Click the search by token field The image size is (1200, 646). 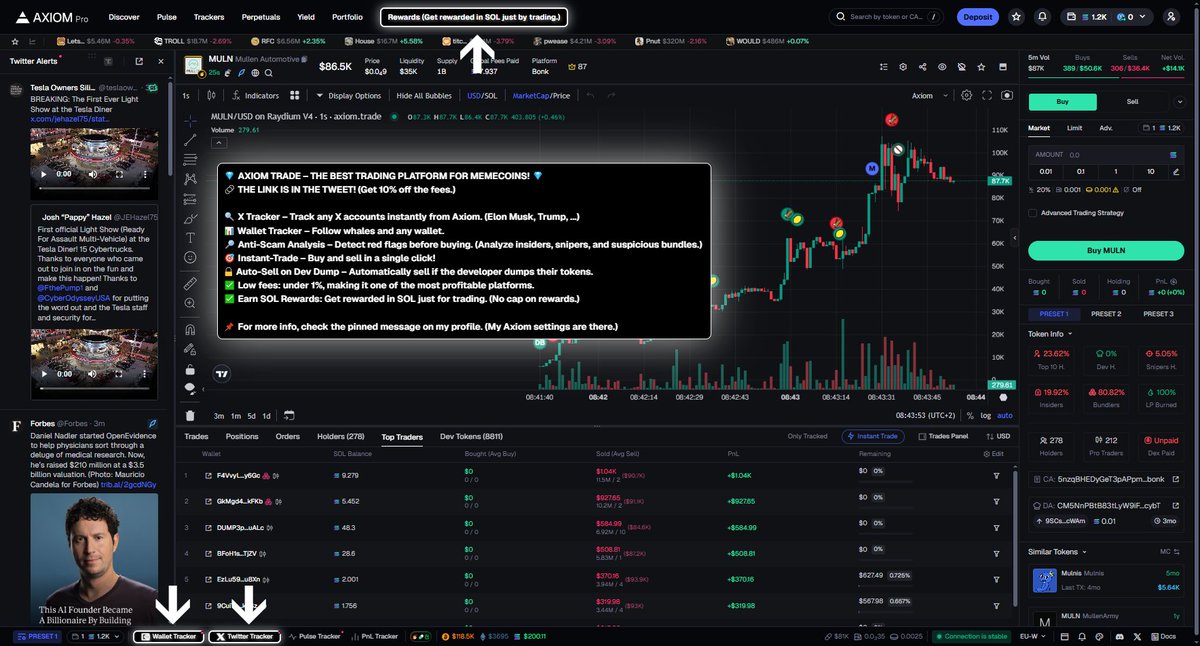pyautogui.click(x=885, y=17)
